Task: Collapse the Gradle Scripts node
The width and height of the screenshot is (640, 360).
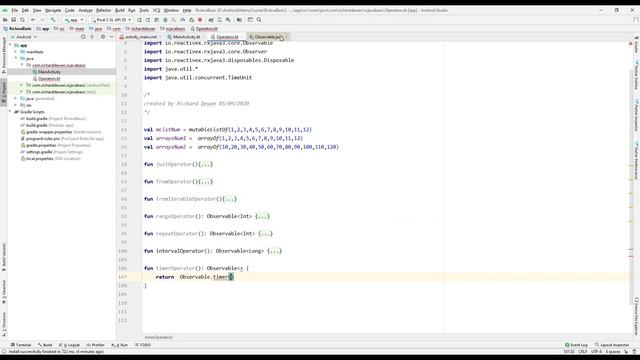Action: point(11,112)
